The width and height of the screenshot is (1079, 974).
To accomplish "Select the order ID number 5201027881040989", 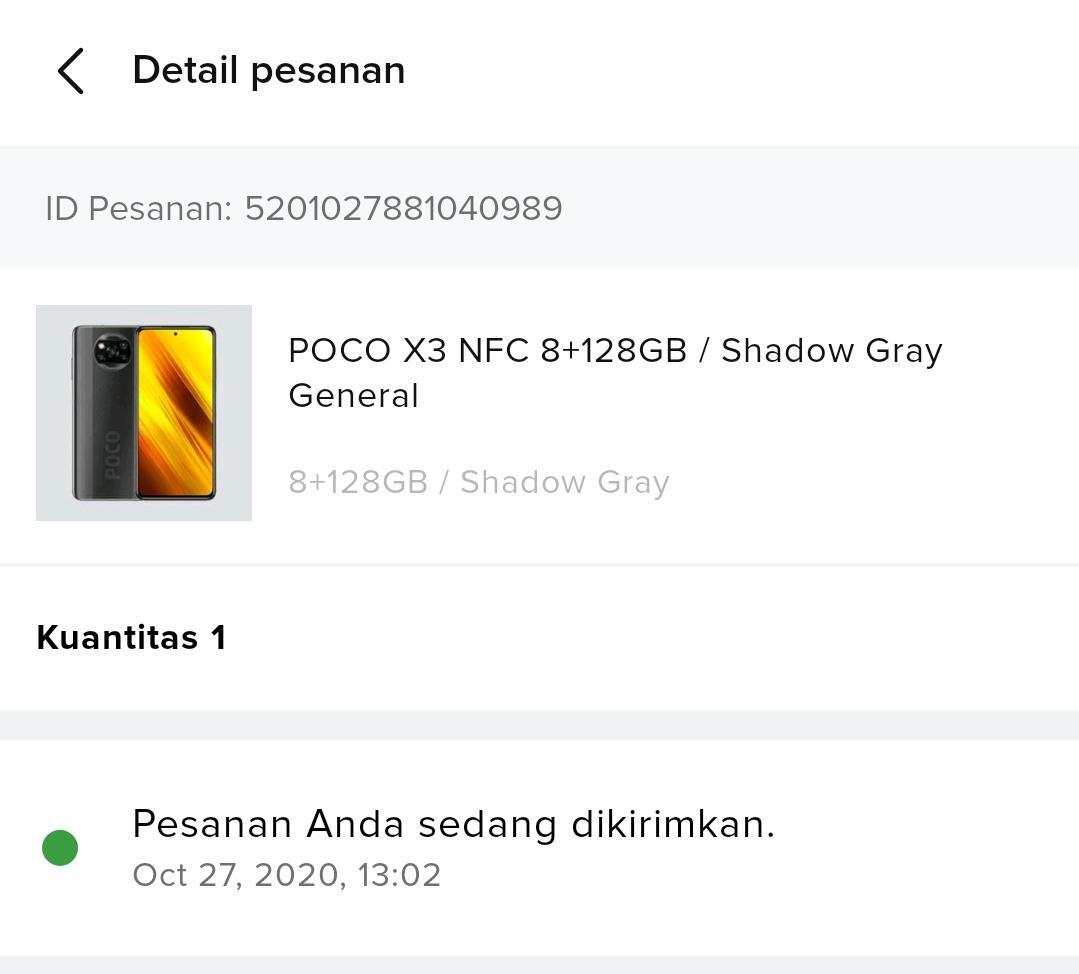I will (403, 208).
